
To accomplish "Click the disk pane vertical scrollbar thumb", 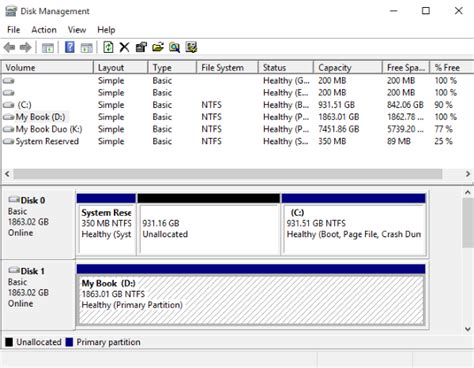I will pyautogui.click(x=468, y=223).
